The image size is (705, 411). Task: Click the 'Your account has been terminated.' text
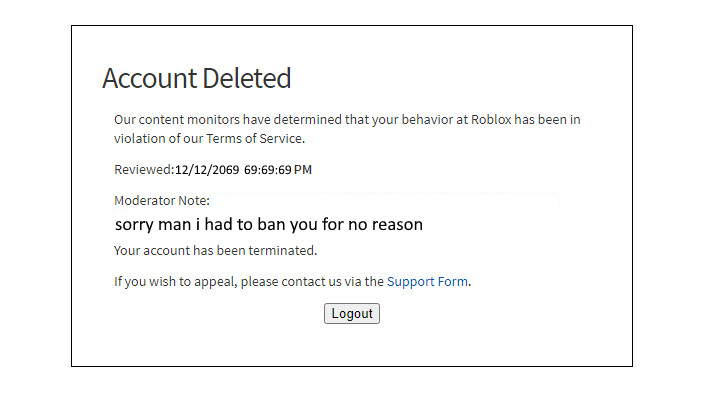[x=215, y=250]
